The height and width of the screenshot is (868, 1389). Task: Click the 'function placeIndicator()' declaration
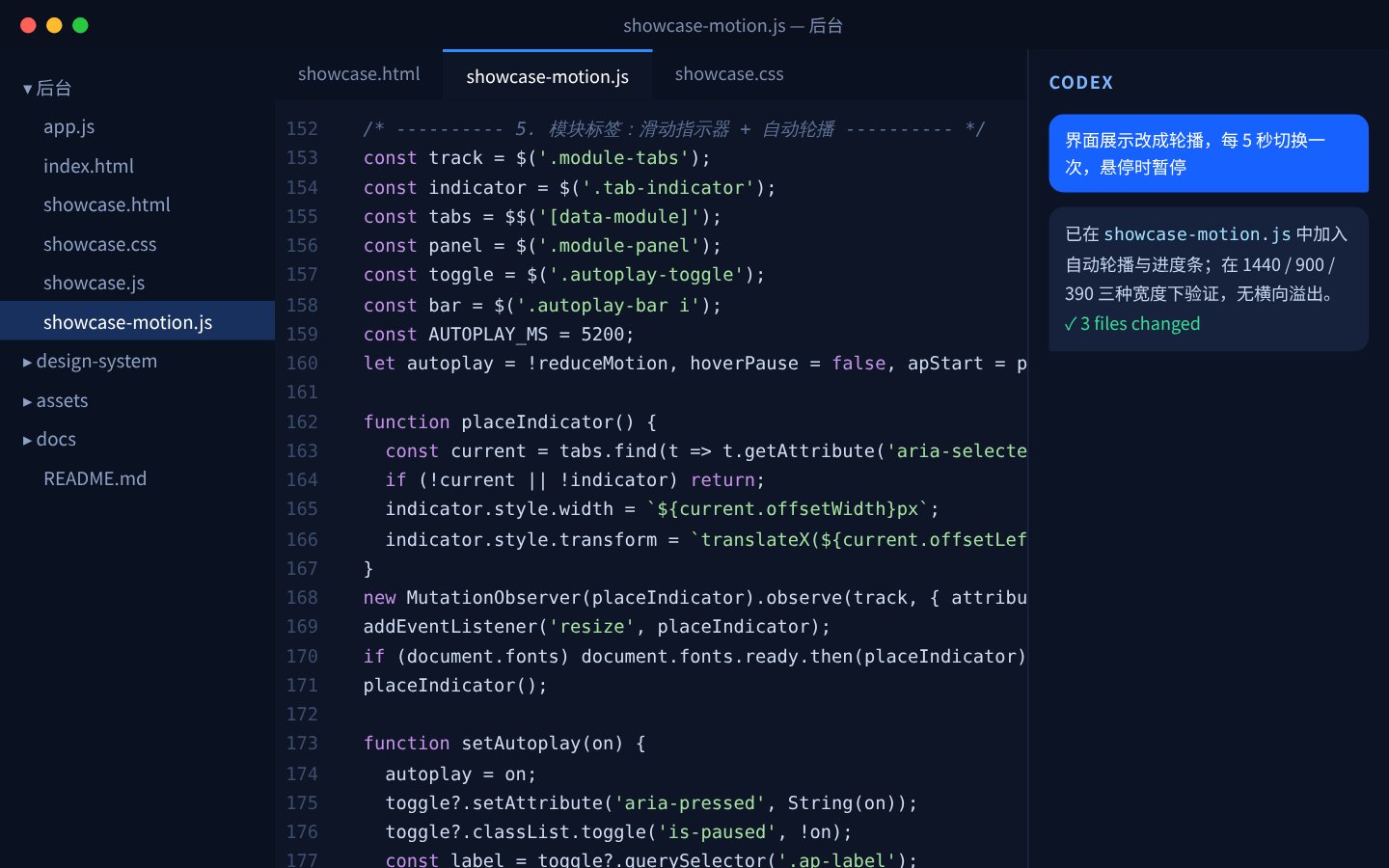tap(509, 422)
